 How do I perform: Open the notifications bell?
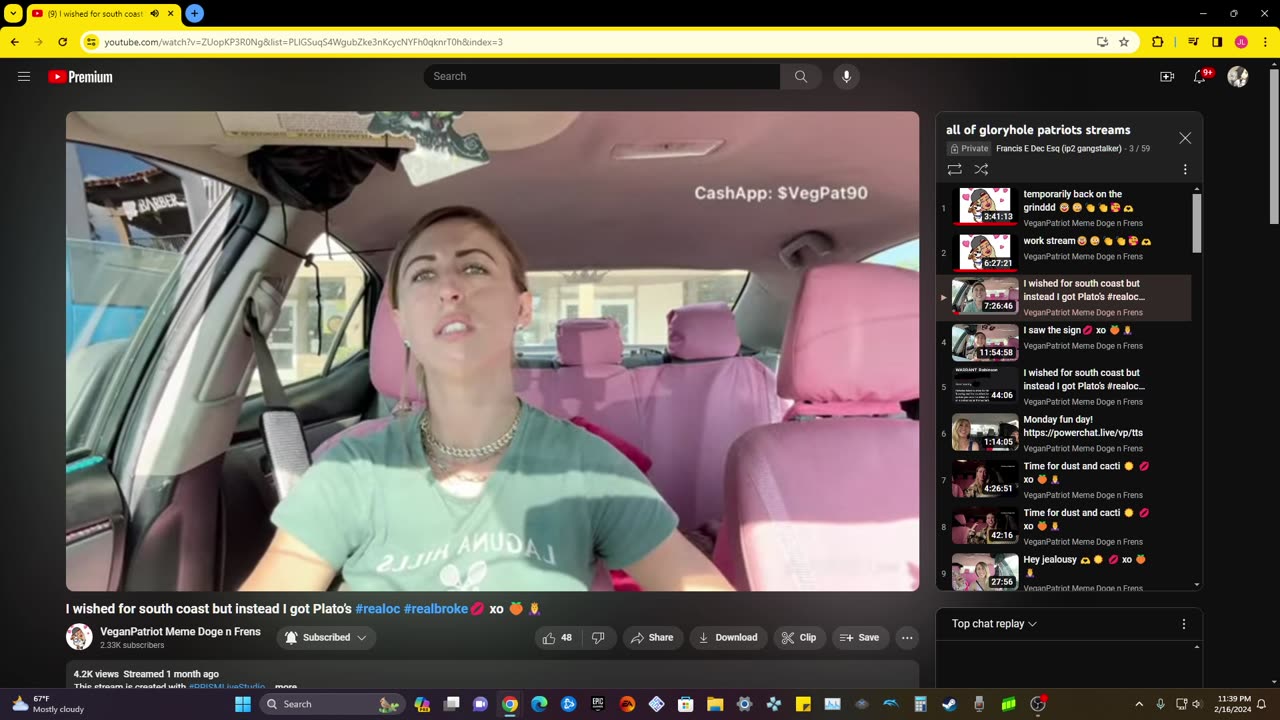click(x=1201, y=77)
